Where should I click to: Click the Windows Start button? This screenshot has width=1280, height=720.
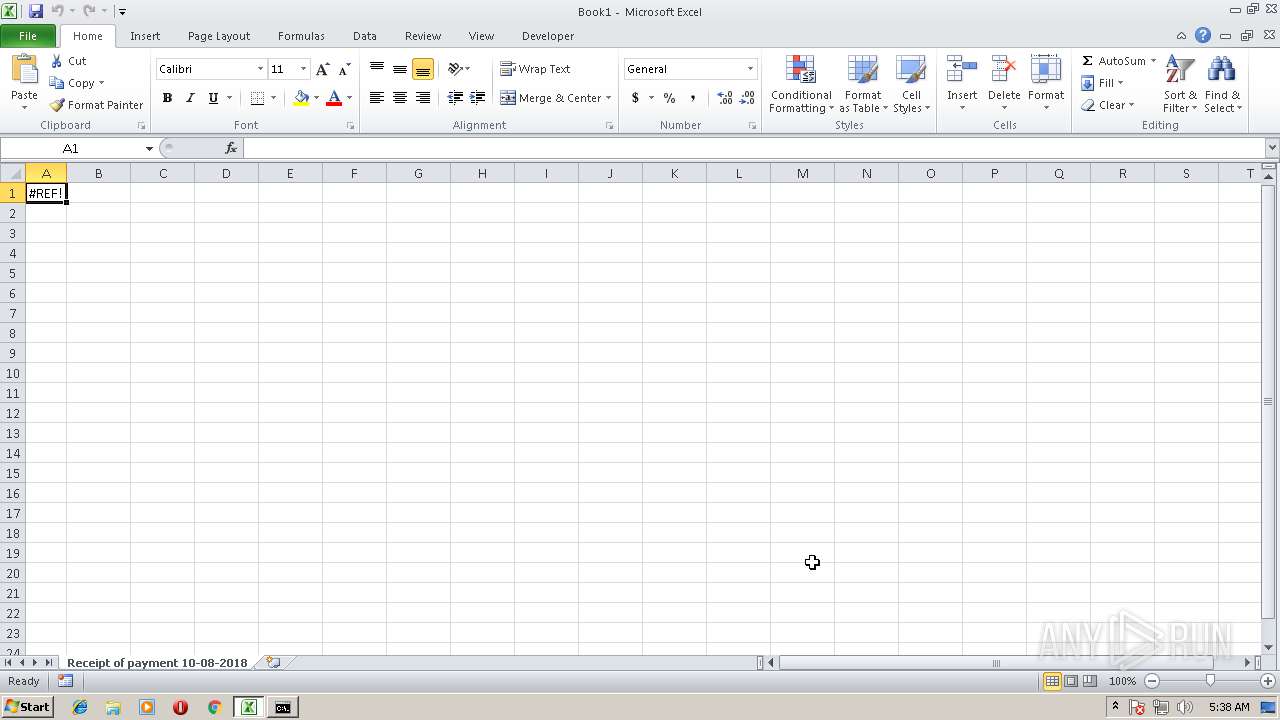pyautogui.click(x=27, y=707)
